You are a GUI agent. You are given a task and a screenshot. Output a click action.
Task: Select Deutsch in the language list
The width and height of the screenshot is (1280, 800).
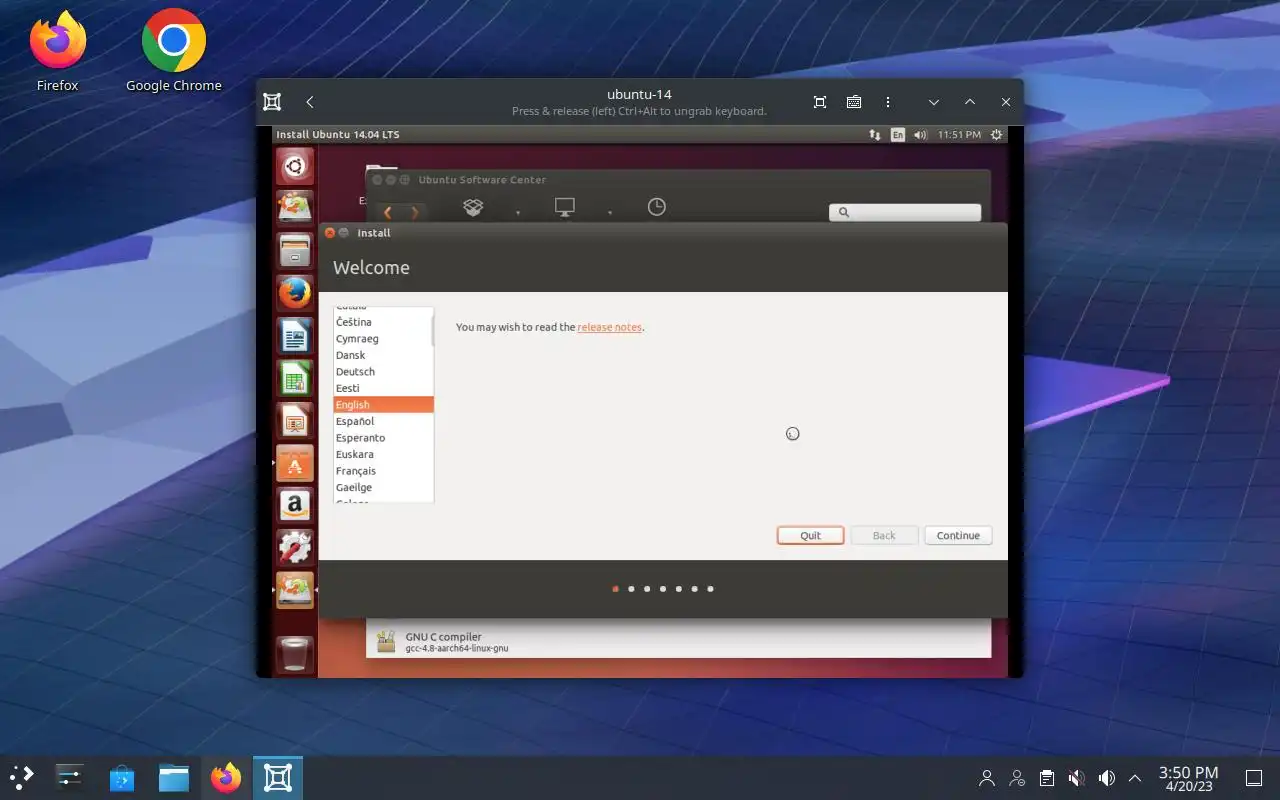click(382, 371)
